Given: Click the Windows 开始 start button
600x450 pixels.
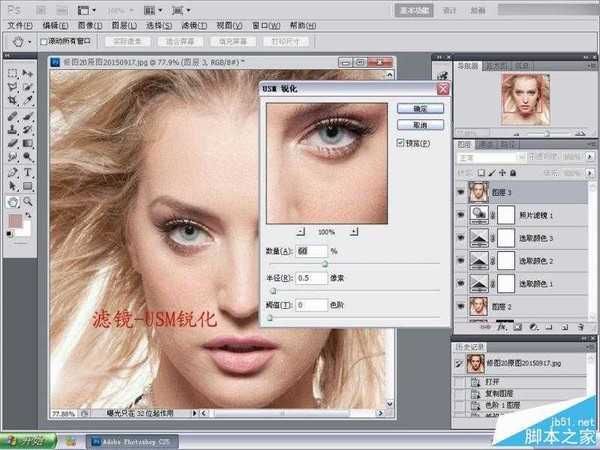Looking at the screenshot, I should click(x=28, y=441).
